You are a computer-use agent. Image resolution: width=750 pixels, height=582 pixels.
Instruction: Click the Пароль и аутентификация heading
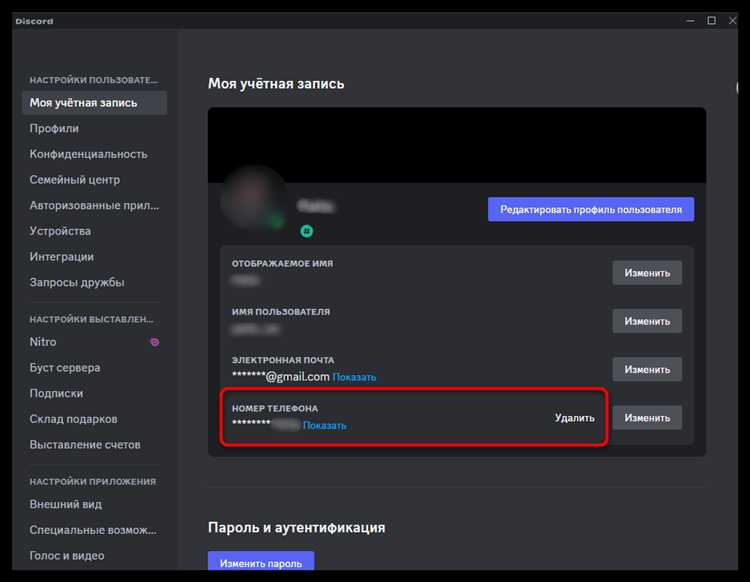pyautogui.click(x=297, y=527)
